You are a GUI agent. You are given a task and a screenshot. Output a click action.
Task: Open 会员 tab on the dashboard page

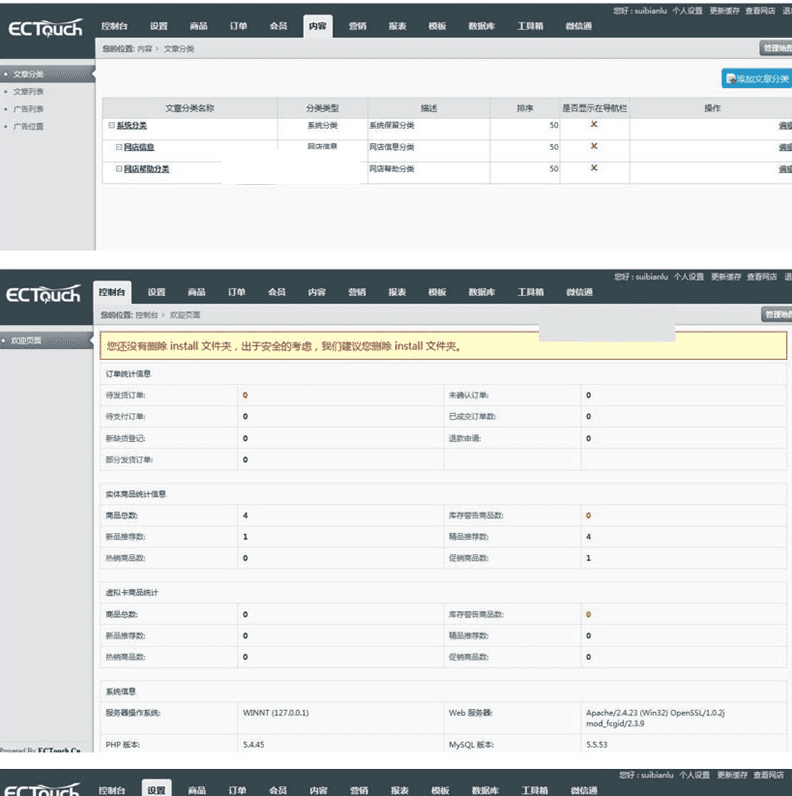tap(277, 292)
